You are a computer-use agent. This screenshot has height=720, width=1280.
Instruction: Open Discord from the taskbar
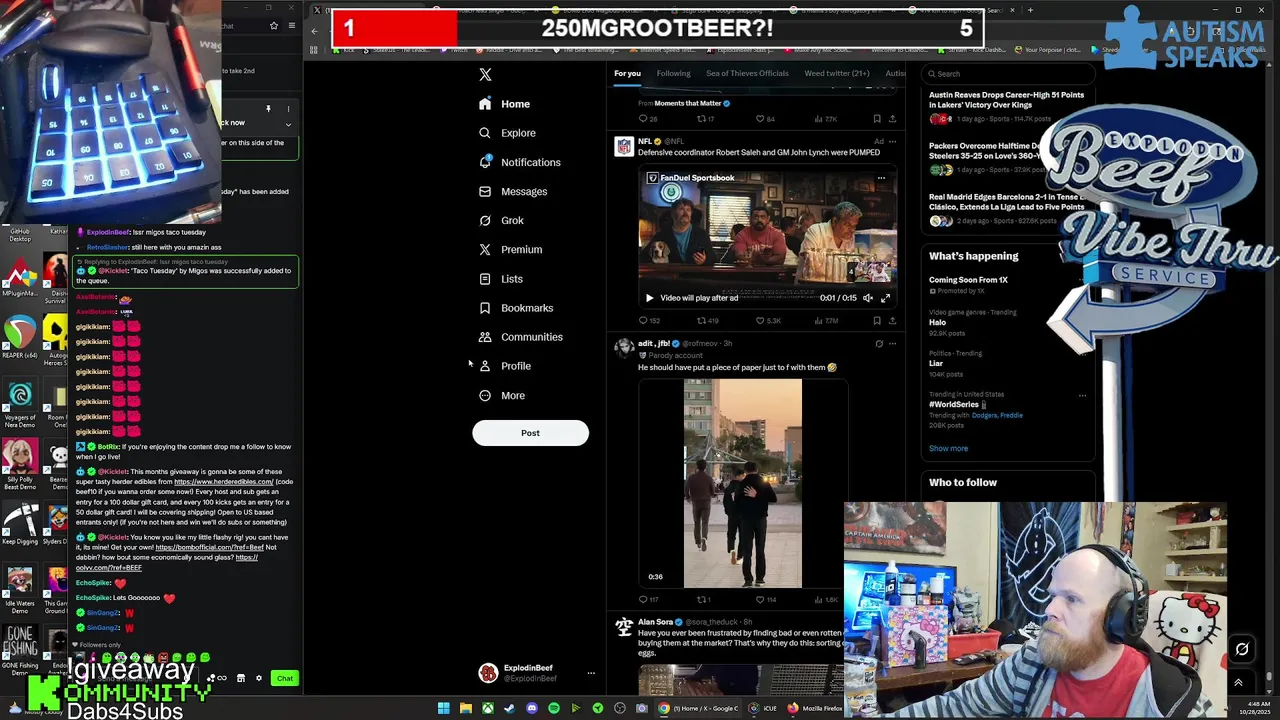point(531,709)
